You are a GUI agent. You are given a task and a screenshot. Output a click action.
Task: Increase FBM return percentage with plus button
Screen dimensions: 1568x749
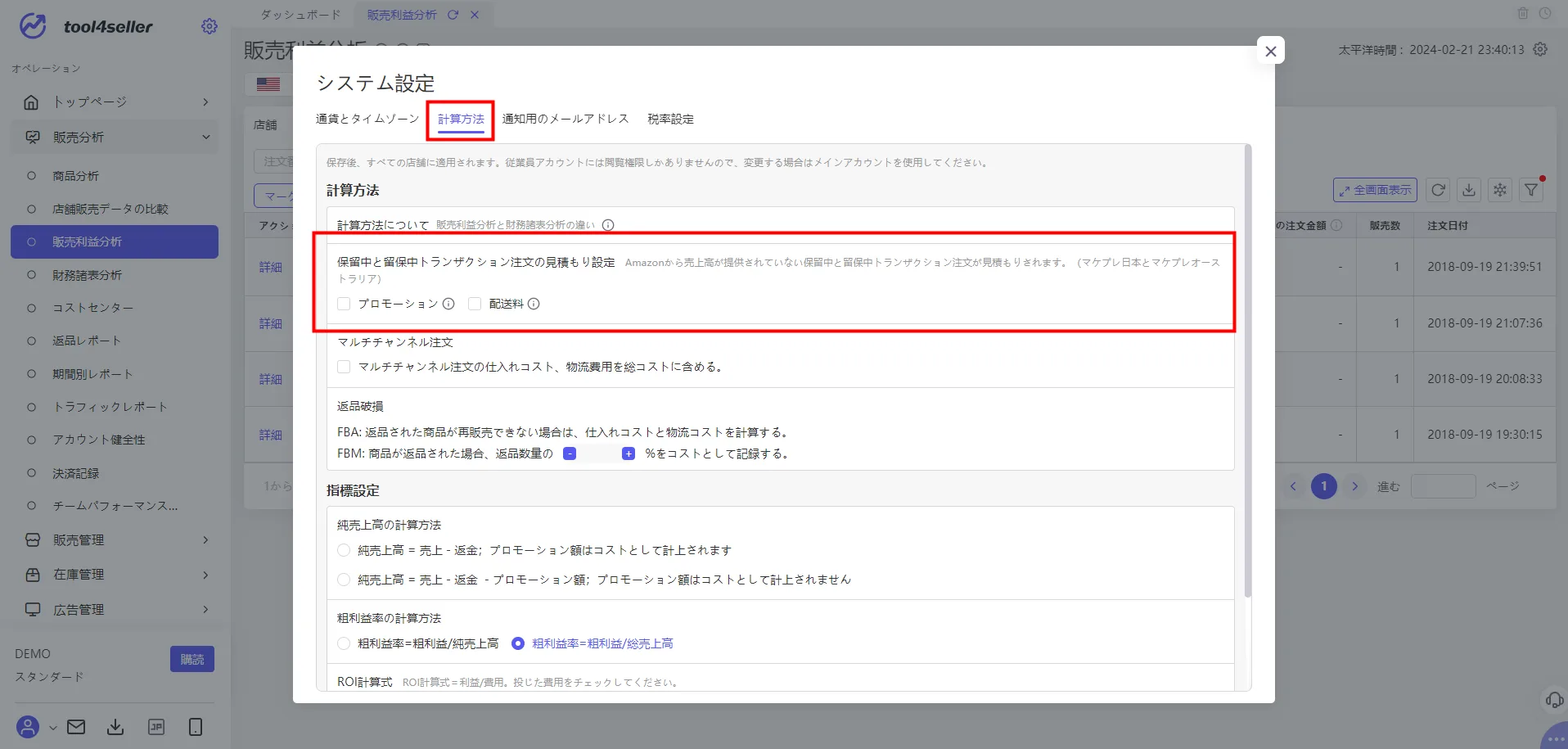pos(629,453)
